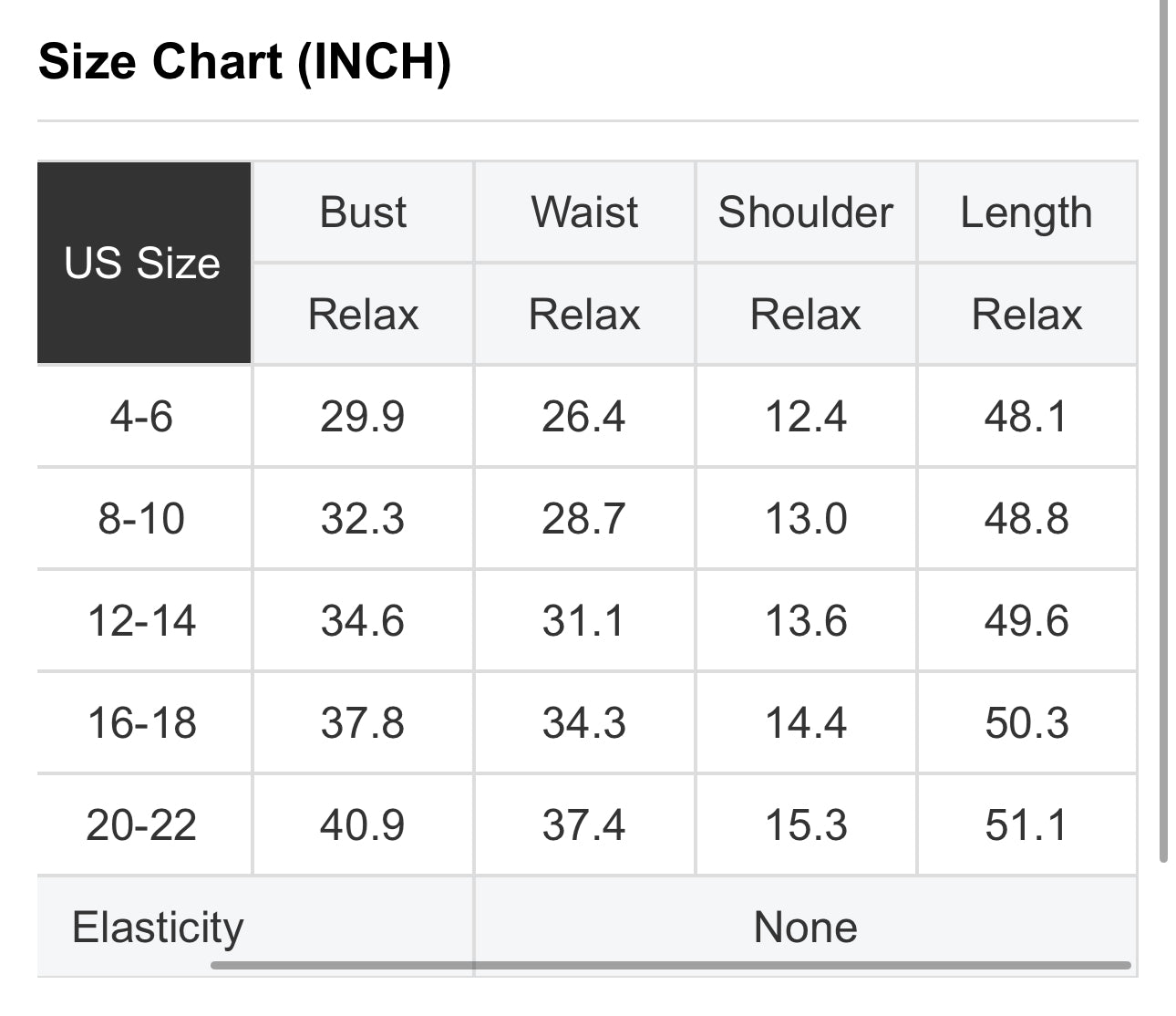
Task: Click the Shoulder column header
Action: click(x=806, y=213)
